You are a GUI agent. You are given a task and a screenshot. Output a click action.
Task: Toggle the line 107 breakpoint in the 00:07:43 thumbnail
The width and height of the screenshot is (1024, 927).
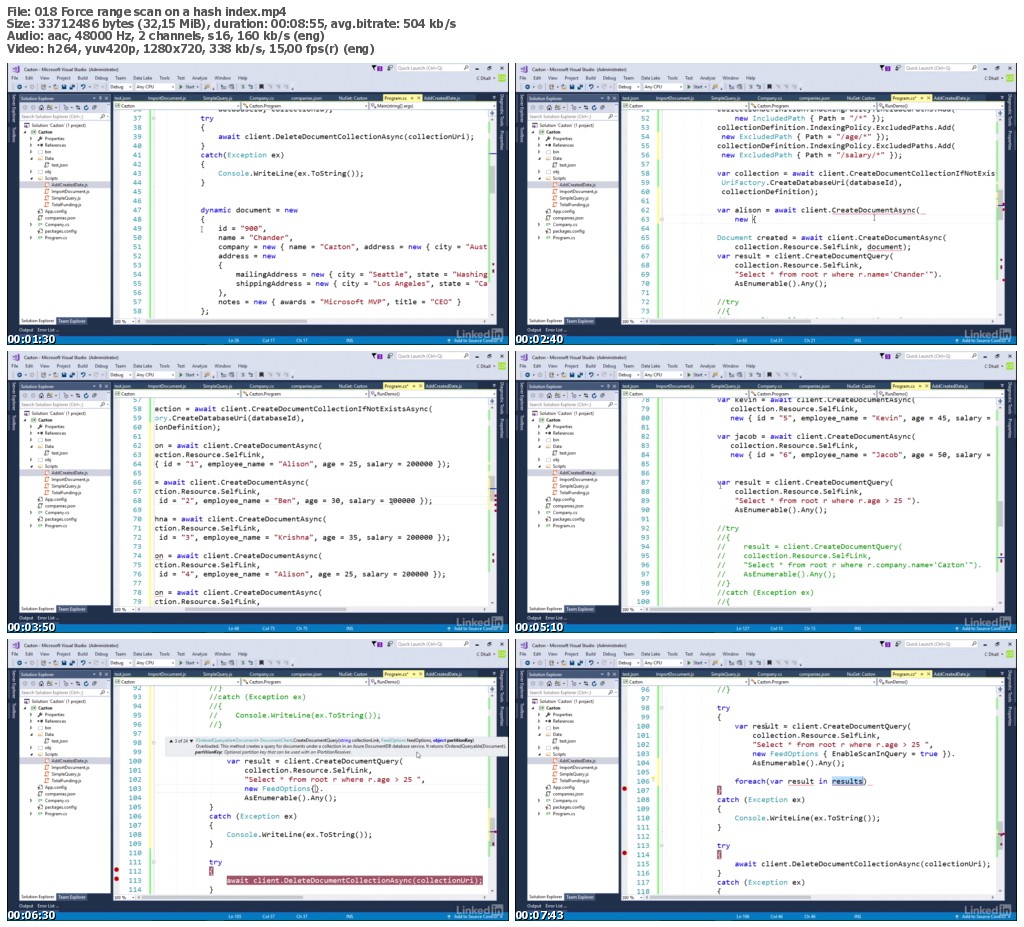coord(624,789)
